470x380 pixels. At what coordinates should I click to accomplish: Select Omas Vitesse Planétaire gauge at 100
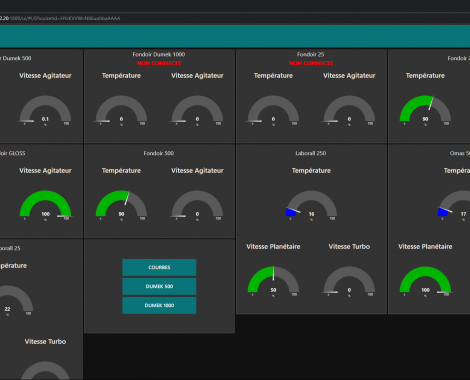tap(425, 282)
